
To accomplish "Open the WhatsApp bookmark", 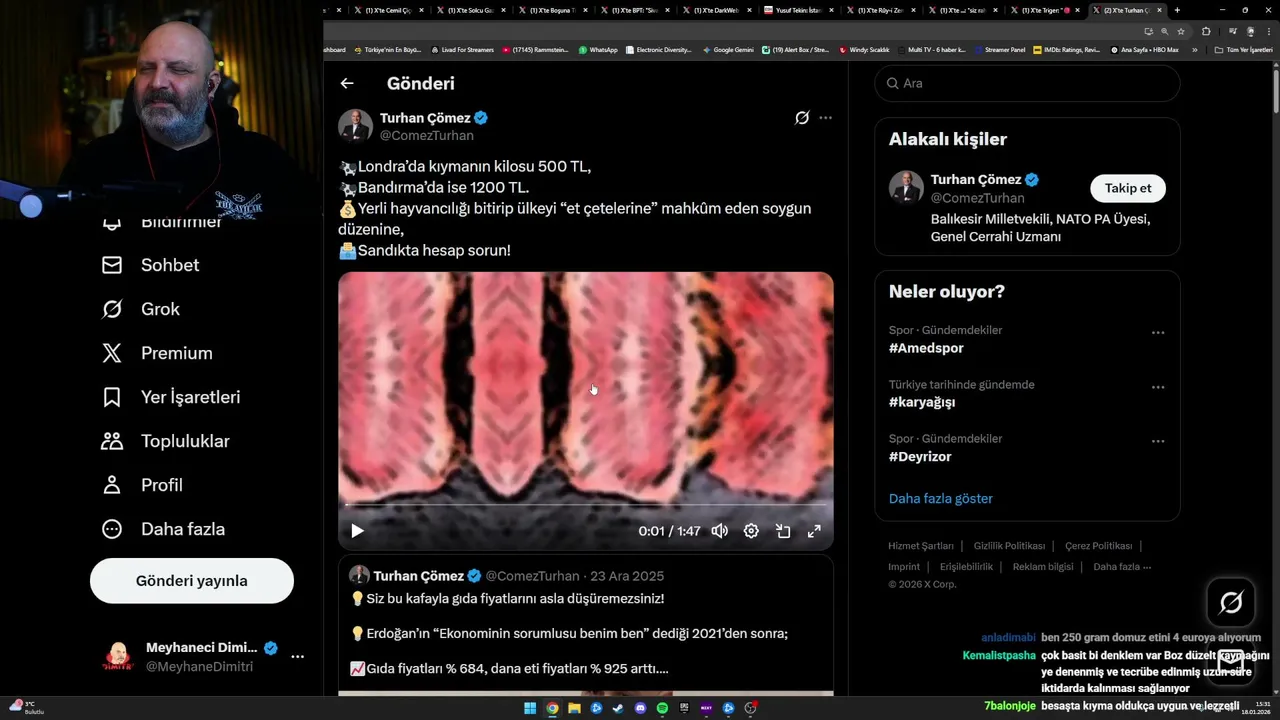I will click(598, 49).
